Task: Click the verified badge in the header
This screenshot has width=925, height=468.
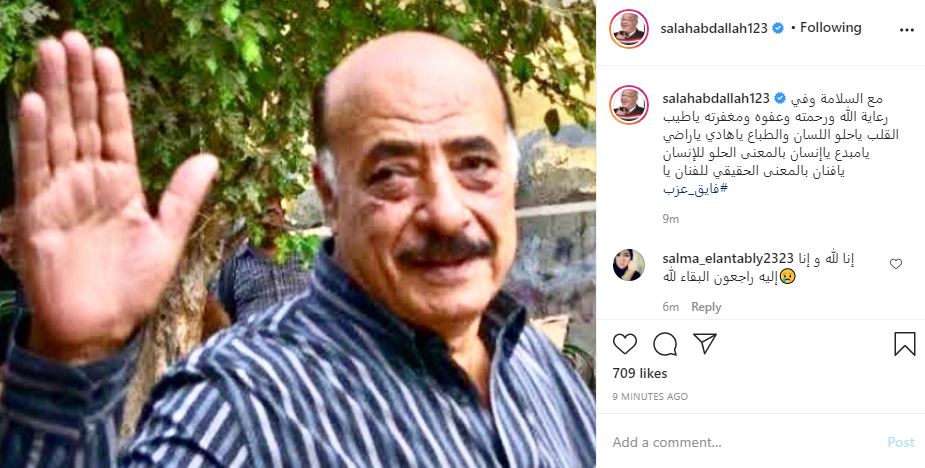Action: click(x=778, y=28)
